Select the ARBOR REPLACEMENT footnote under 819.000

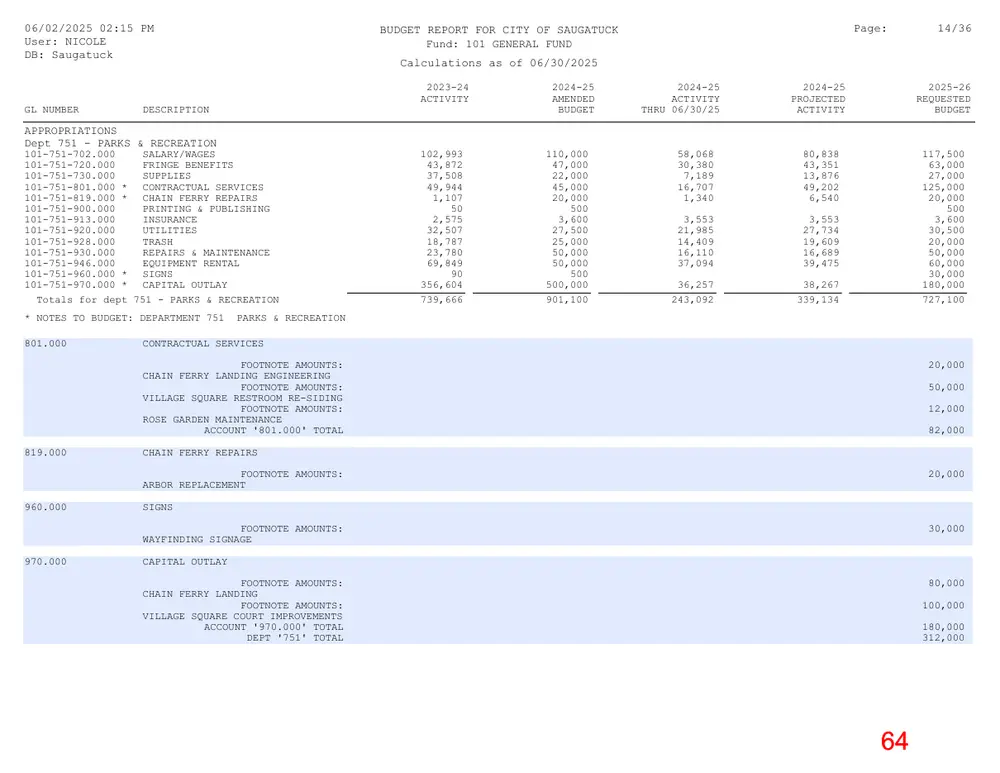coord(194,485)
